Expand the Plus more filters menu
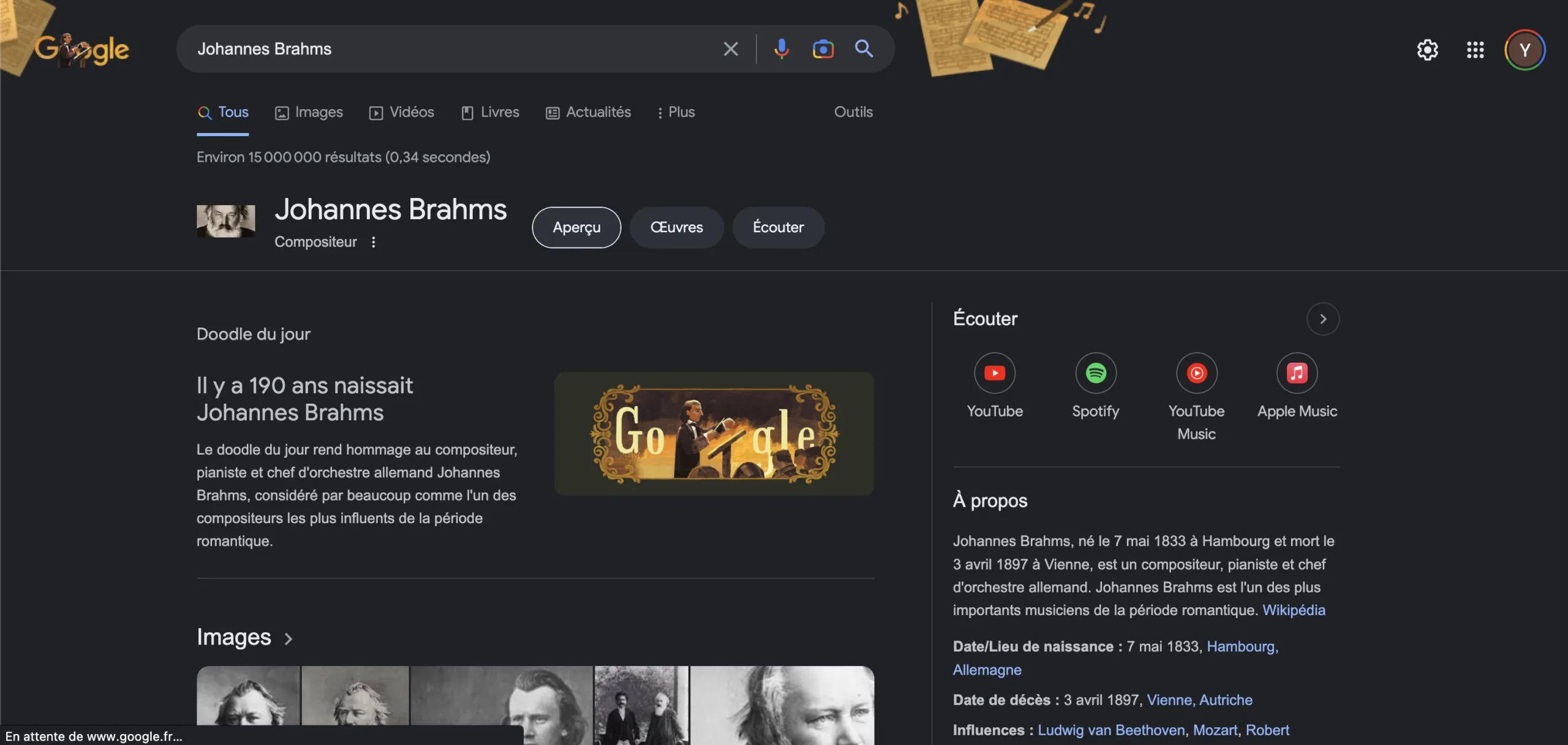Screen dimensions: 1568x745 coord(676,112)
